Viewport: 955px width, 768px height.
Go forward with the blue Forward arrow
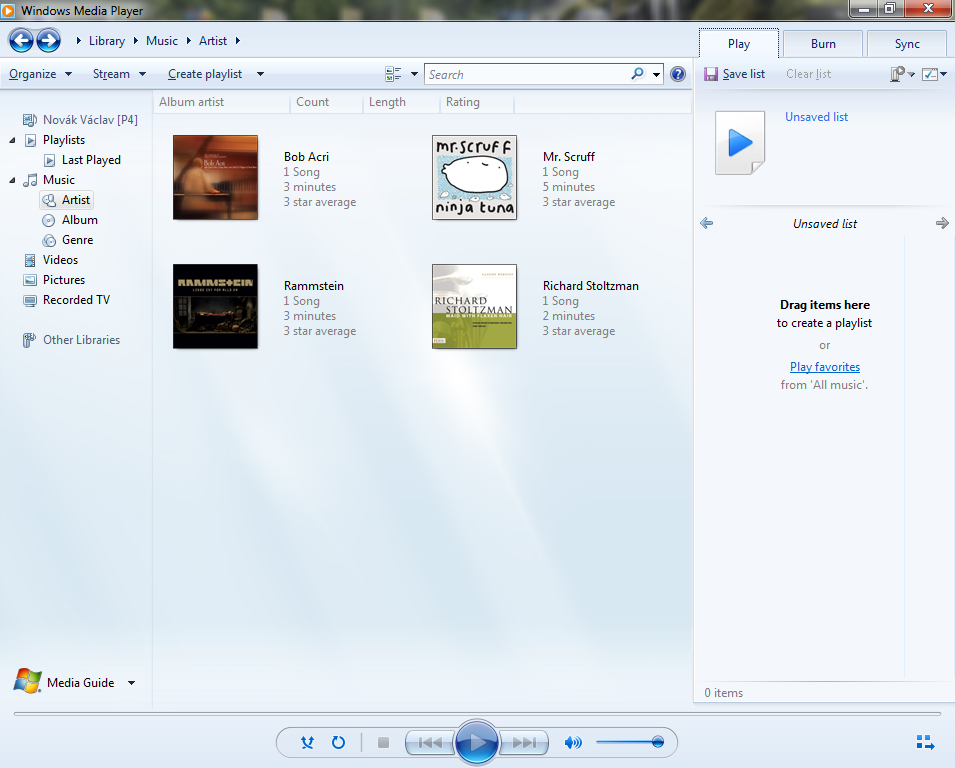[49, 41]
